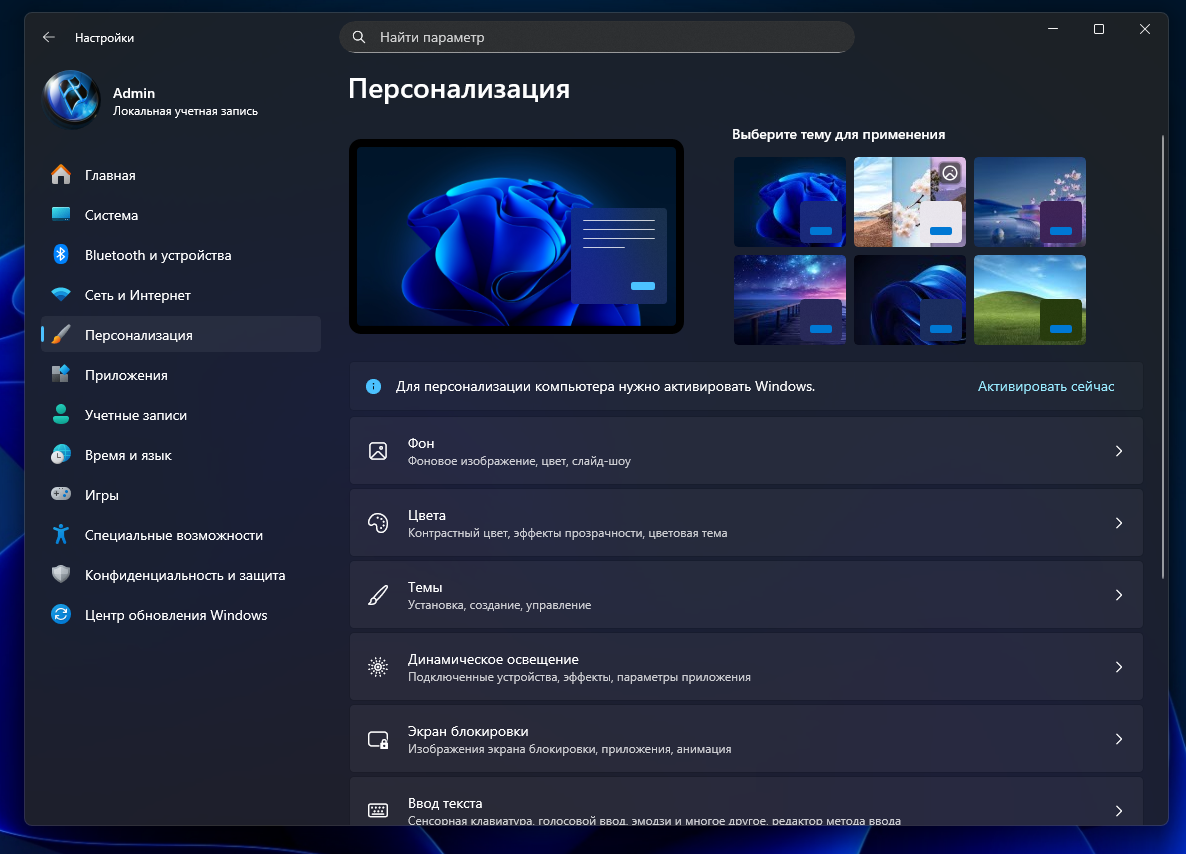Screen dimensions: 1186x854
Task: Click the Конфиденциальность и защита label
Action: pos(185,575)
